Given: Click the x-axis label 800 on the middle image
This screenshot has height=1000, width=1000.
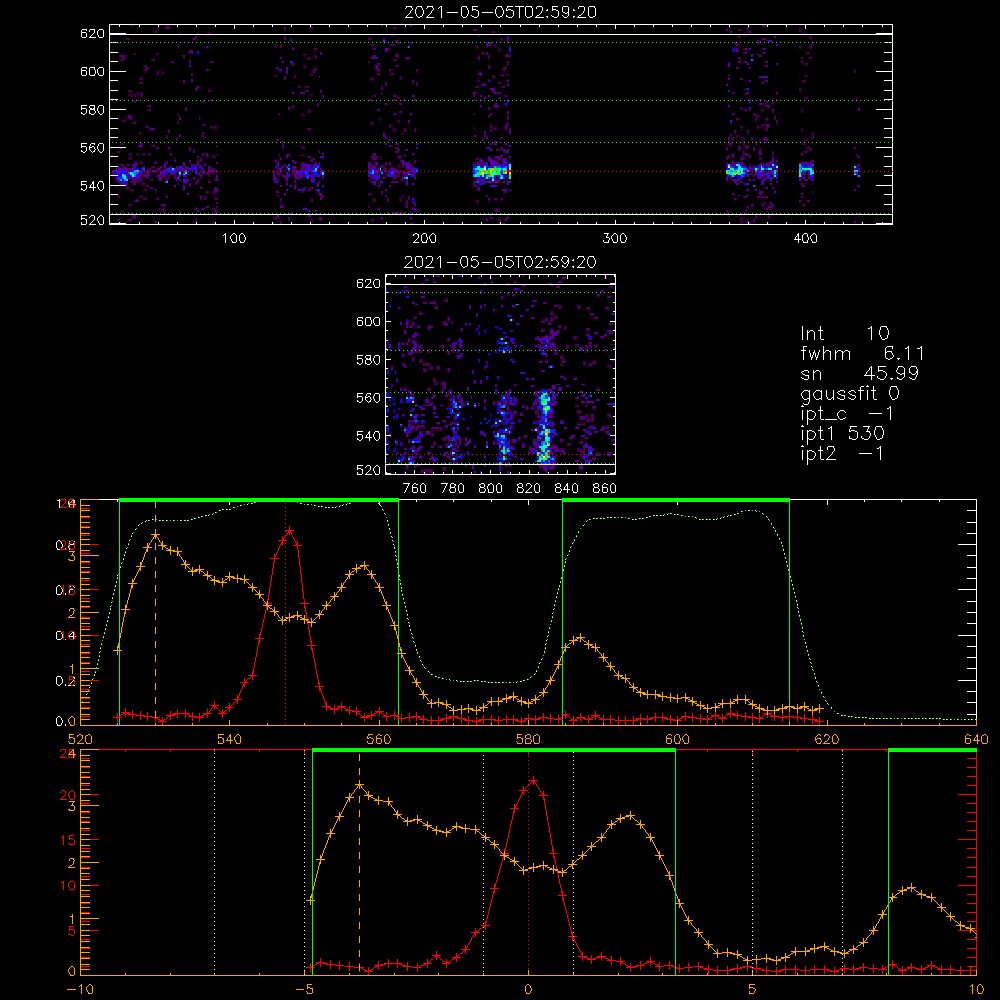Looking at the screenshot, I should tap(490, 489).
